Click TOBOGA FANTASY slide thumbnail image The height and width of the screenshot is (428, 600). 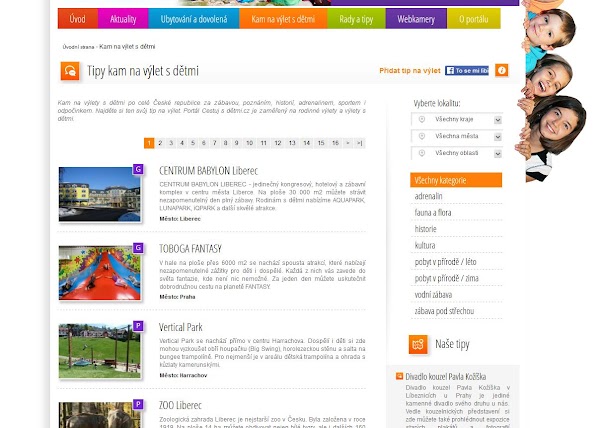[99, 273]
